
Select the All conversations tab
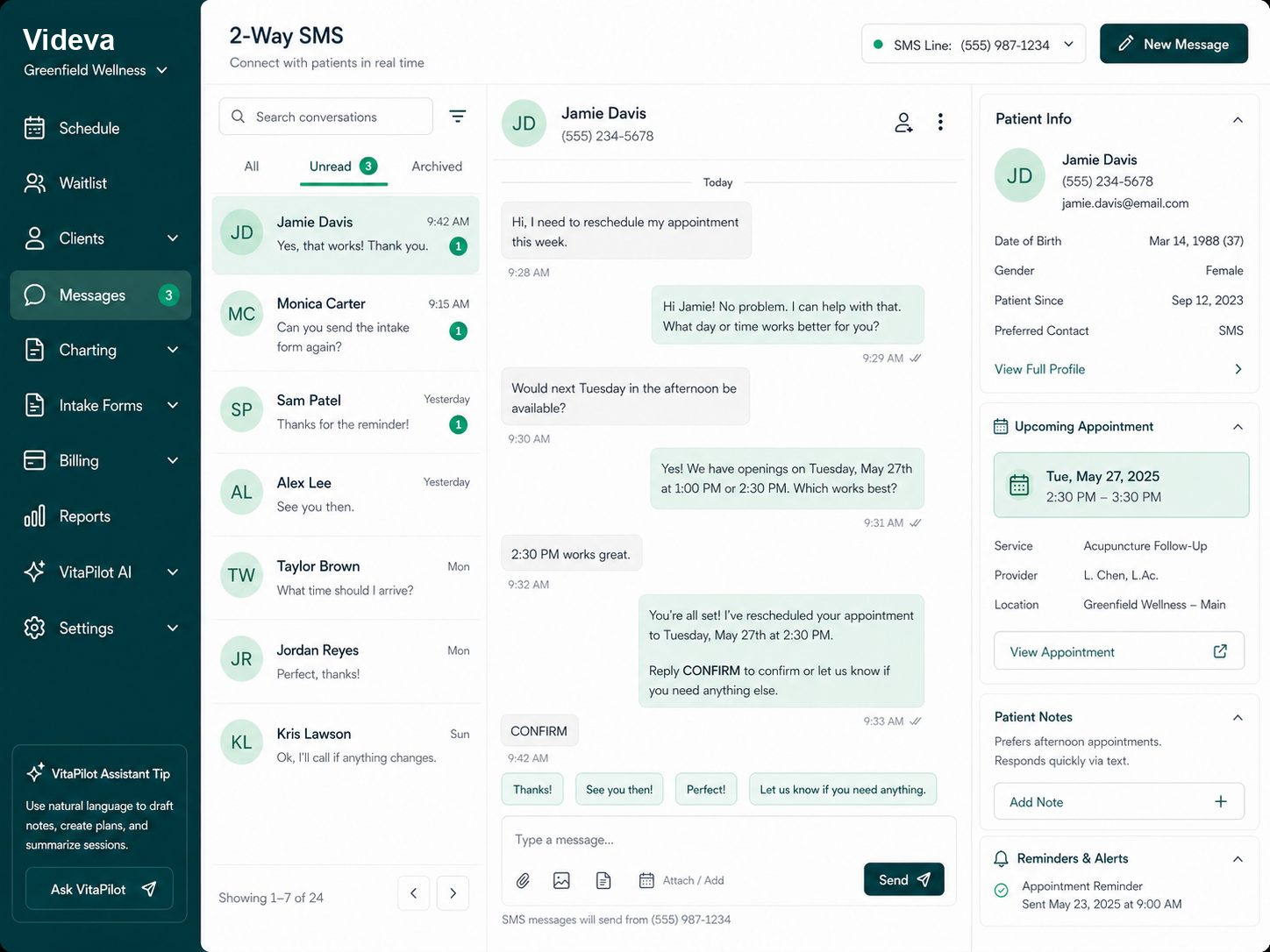(252, 167)
